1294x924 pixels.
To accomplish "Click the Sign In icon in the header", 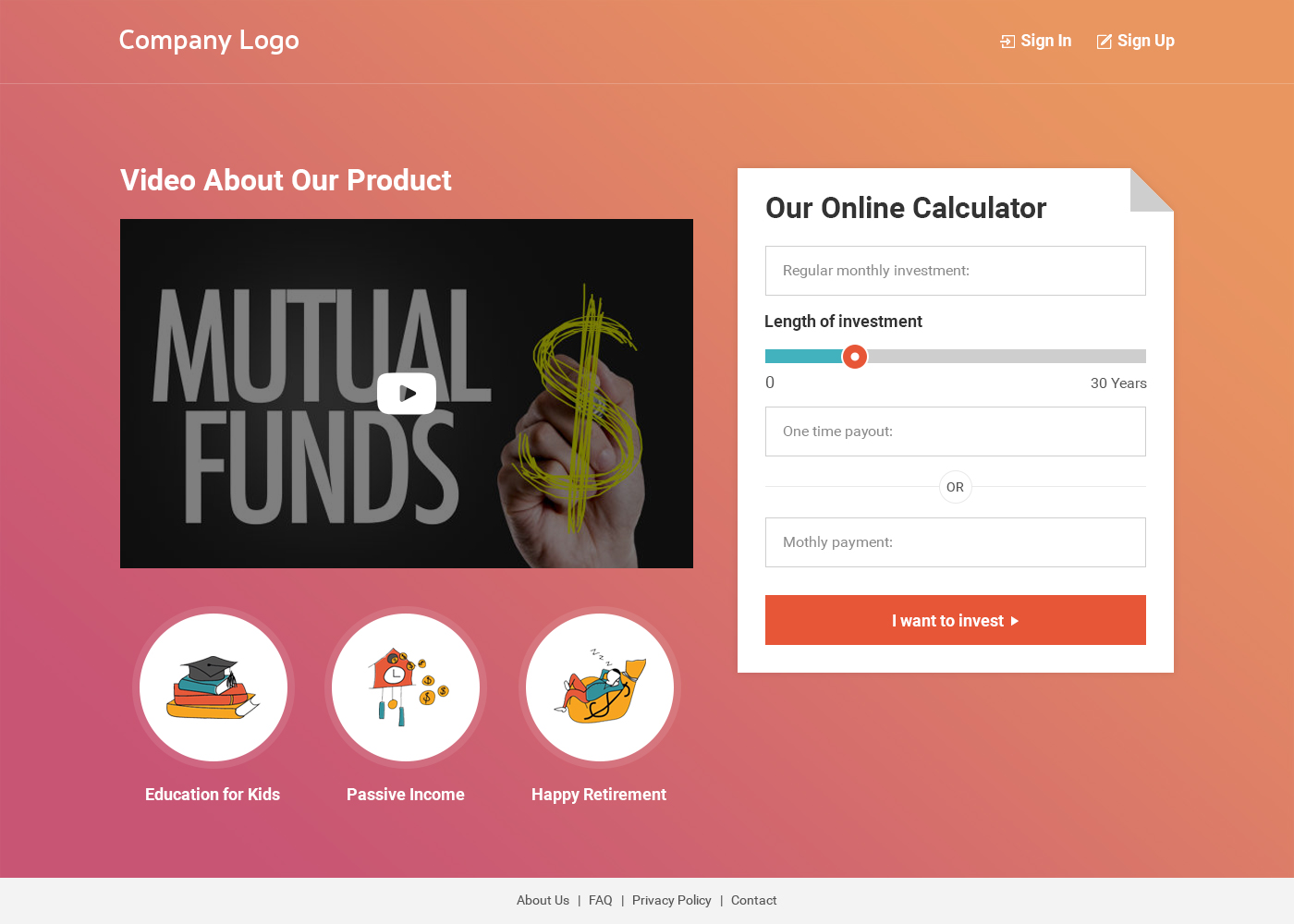I will click(1006, 41).
